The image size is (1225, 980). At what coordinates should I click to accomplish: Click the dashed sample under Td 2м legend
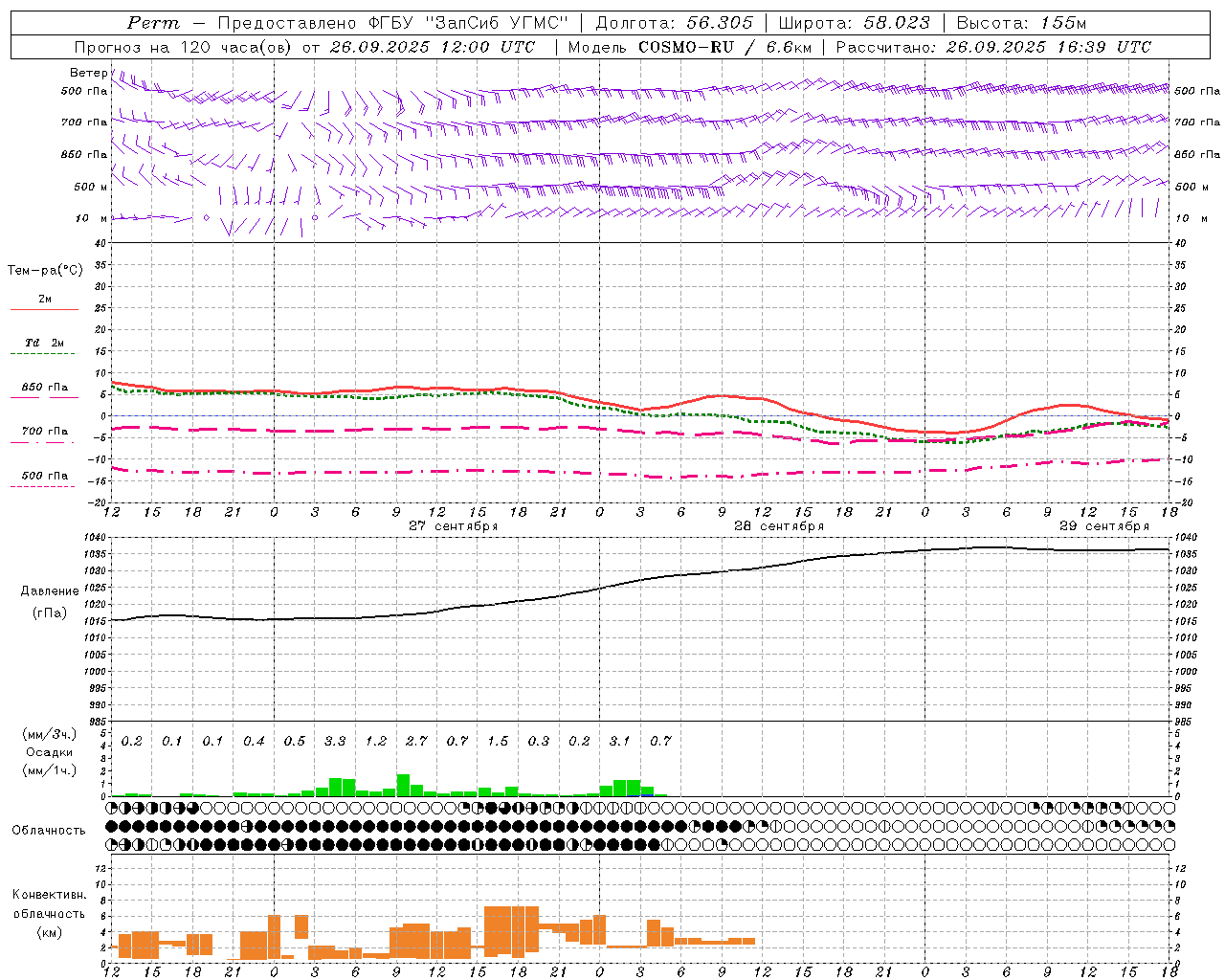(44, 354)
